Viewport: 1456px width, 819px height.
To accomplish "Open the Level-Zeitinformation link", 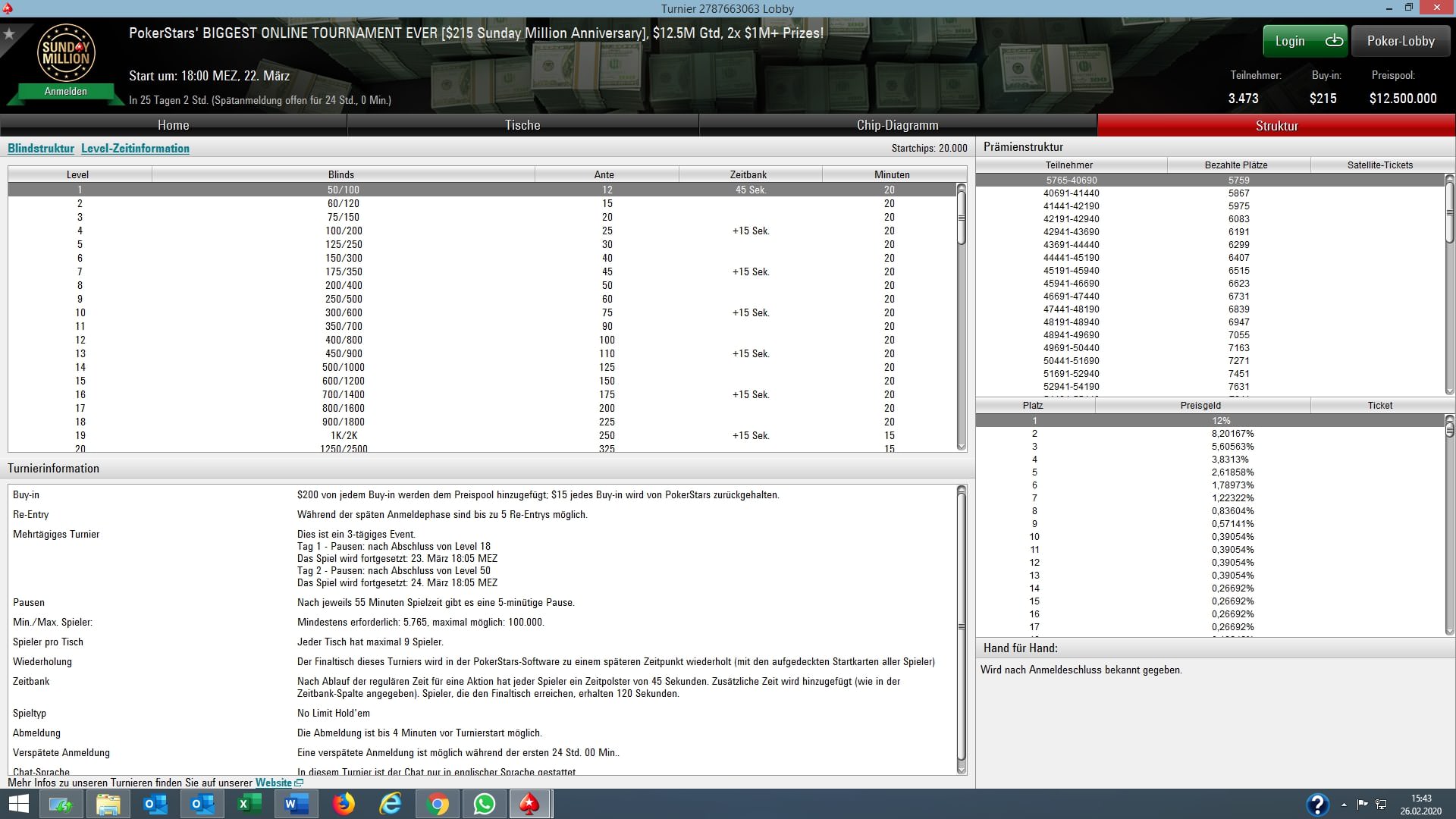I will 135,149.
